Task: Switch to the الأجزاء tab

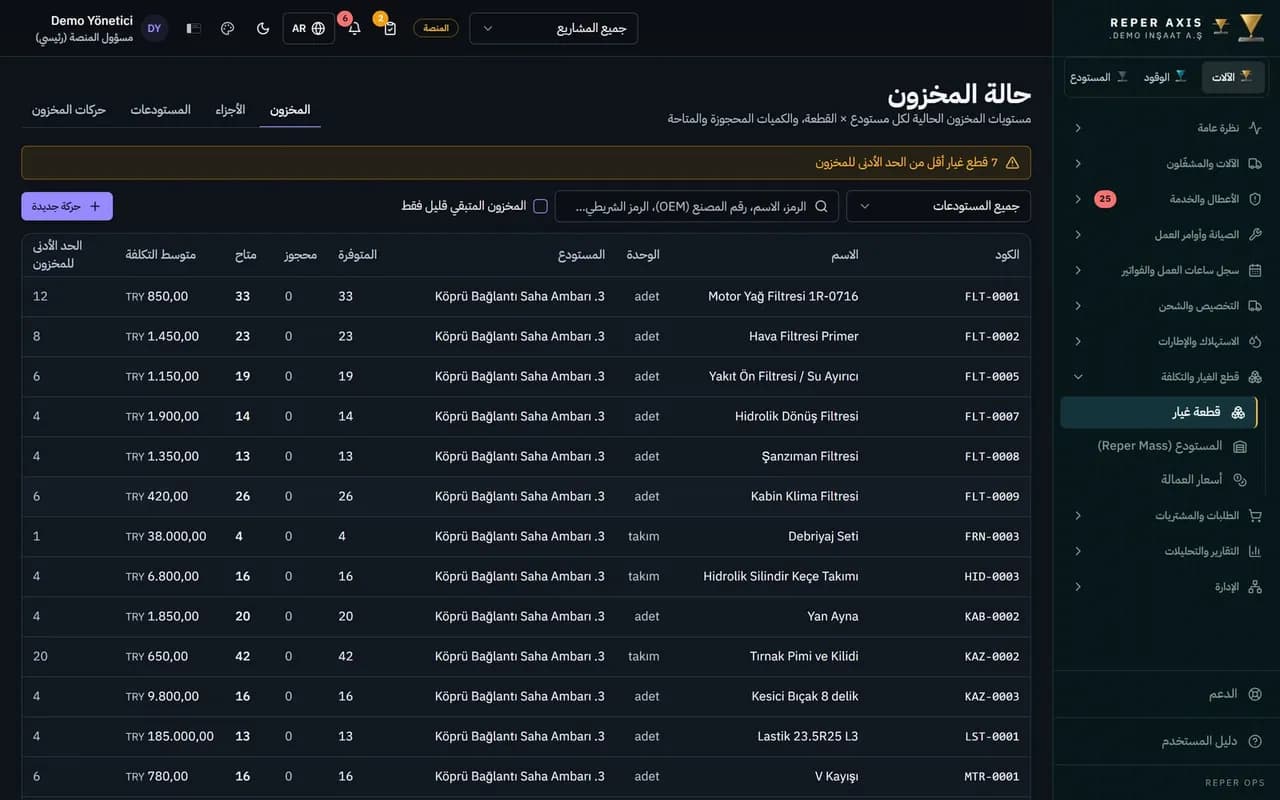Action: click(230, 110)
